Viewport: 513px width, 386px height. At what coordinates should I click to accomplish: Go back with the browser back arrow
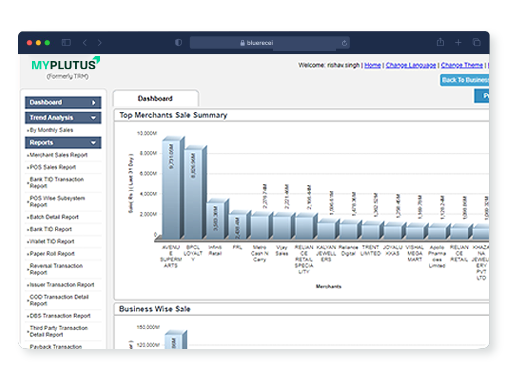tap(85, 43)
